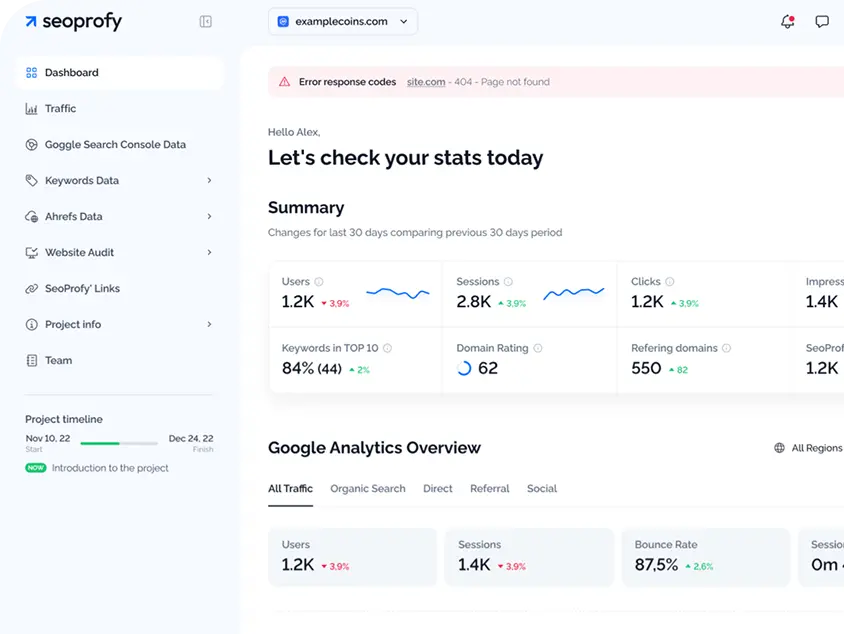Image resolution: width=844 pixels, height=634 pixels.
Task: Click the 'Dec 24, 22' finish date
Action: click(x=191, y=439)
